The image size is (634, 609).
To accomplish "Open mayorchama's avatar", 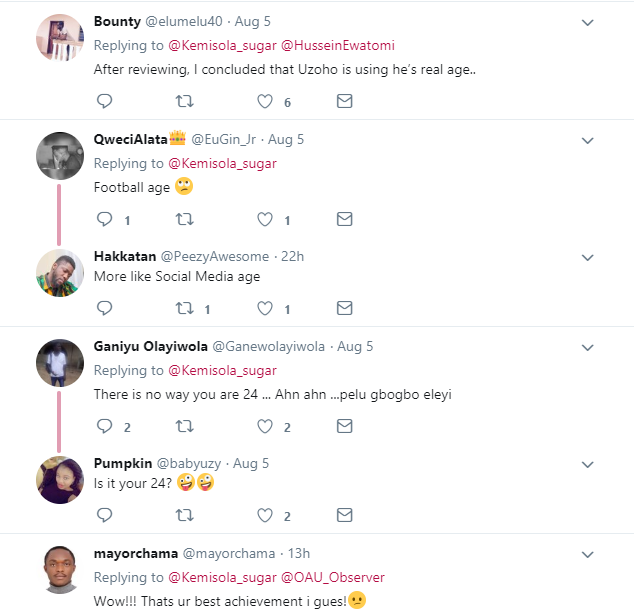I will coord(59,568).
